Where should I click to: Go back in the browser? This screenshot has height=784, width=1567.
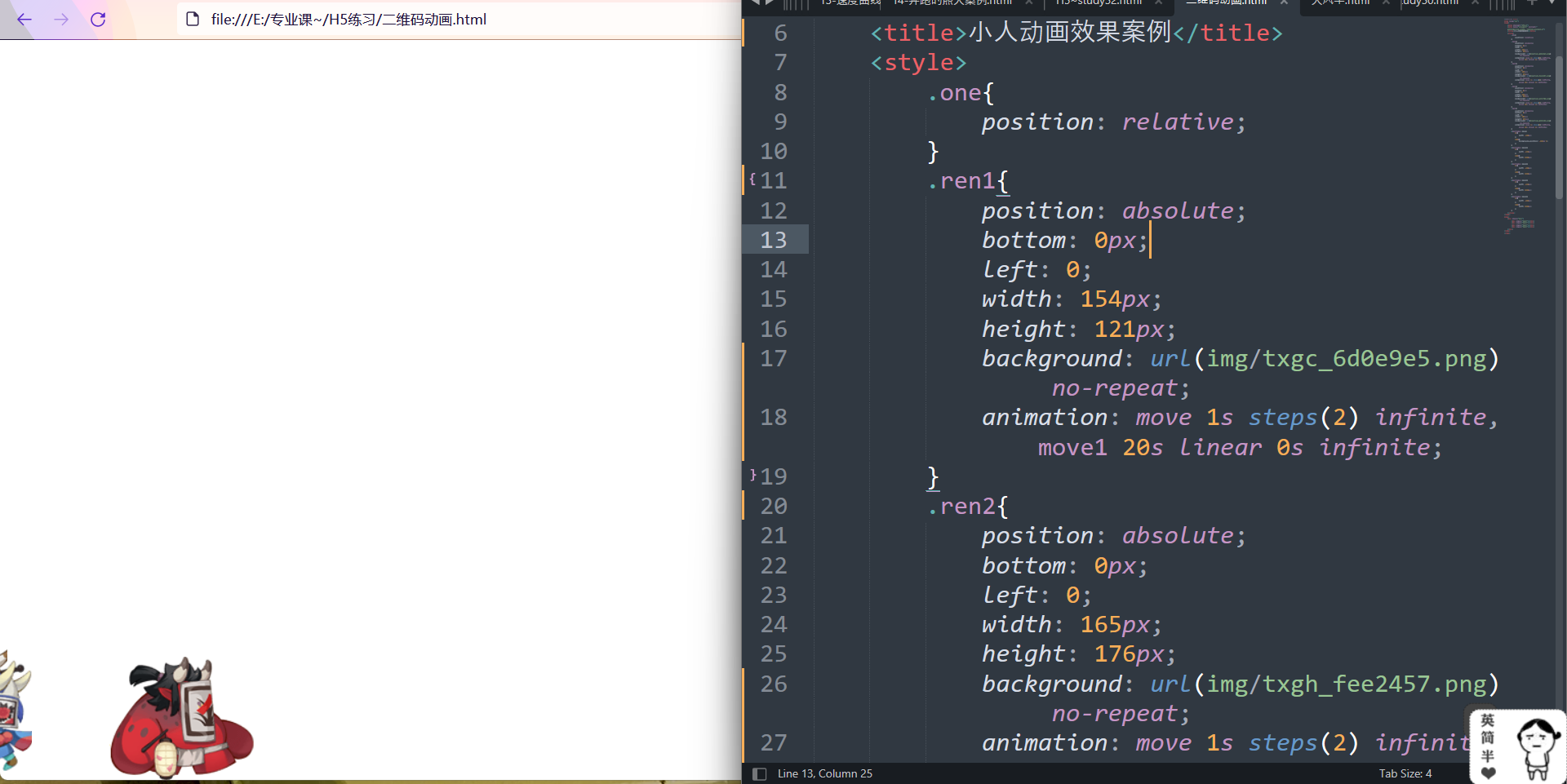point(24,20)
